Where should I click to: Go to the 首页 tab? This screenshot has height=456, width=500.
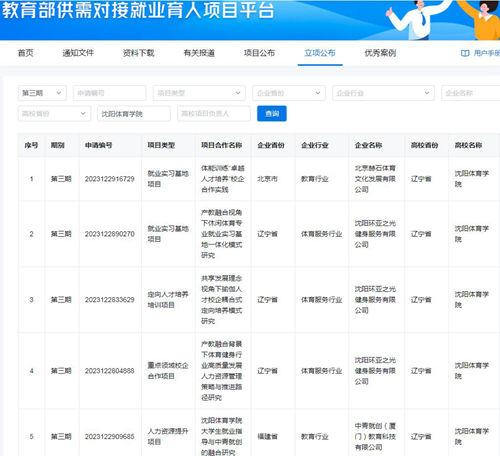pos(25,53)
